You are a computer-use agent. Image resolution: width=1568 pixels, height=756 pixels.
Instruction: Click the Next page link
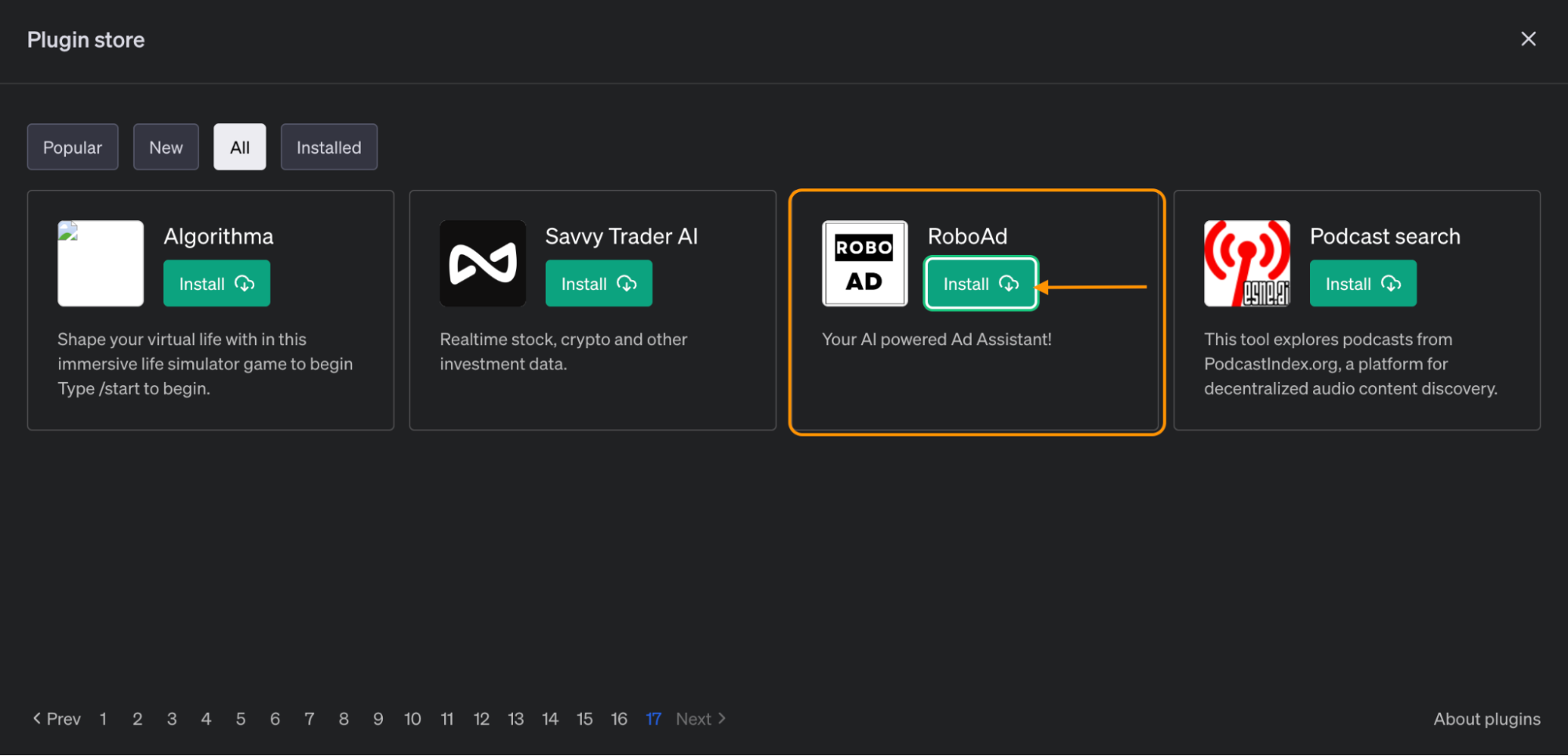[701, 719]
